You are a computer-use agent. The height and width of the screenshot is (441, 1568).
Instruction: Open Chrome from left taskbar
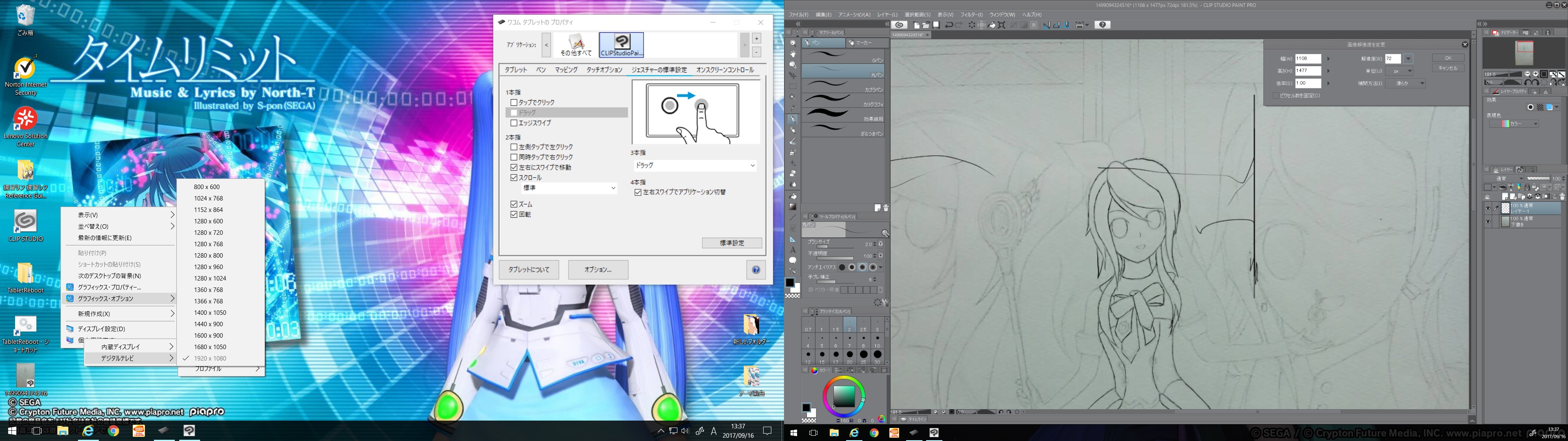tap(113, 431)
